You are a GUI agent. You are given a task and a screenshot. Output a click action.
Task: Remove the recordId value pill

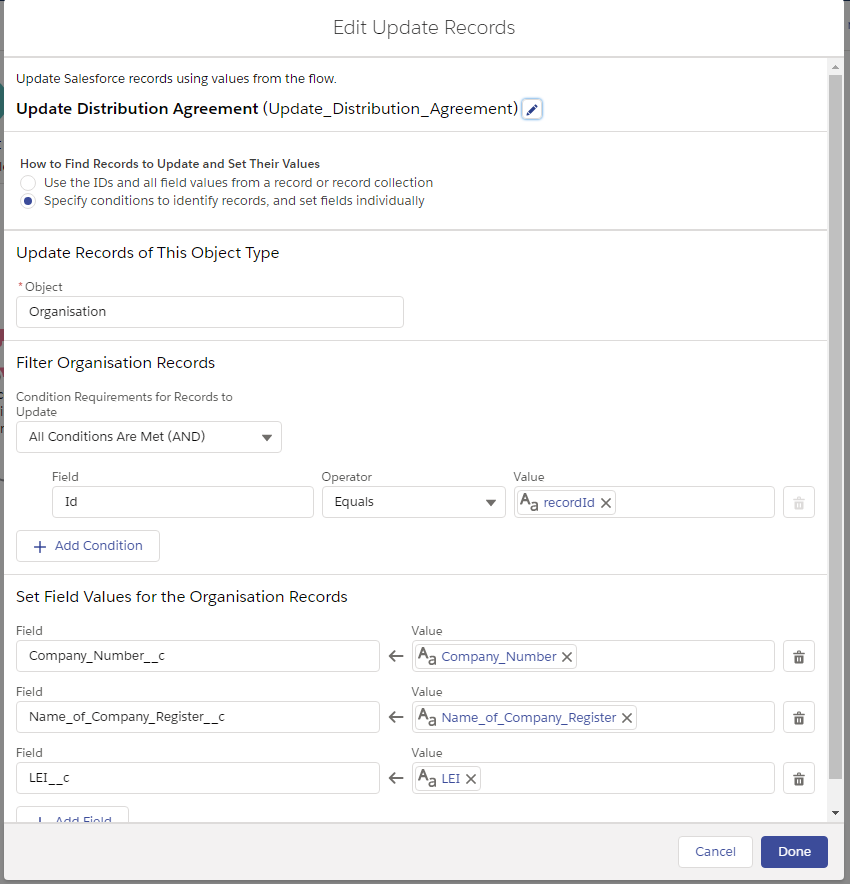tap(606, 503)
